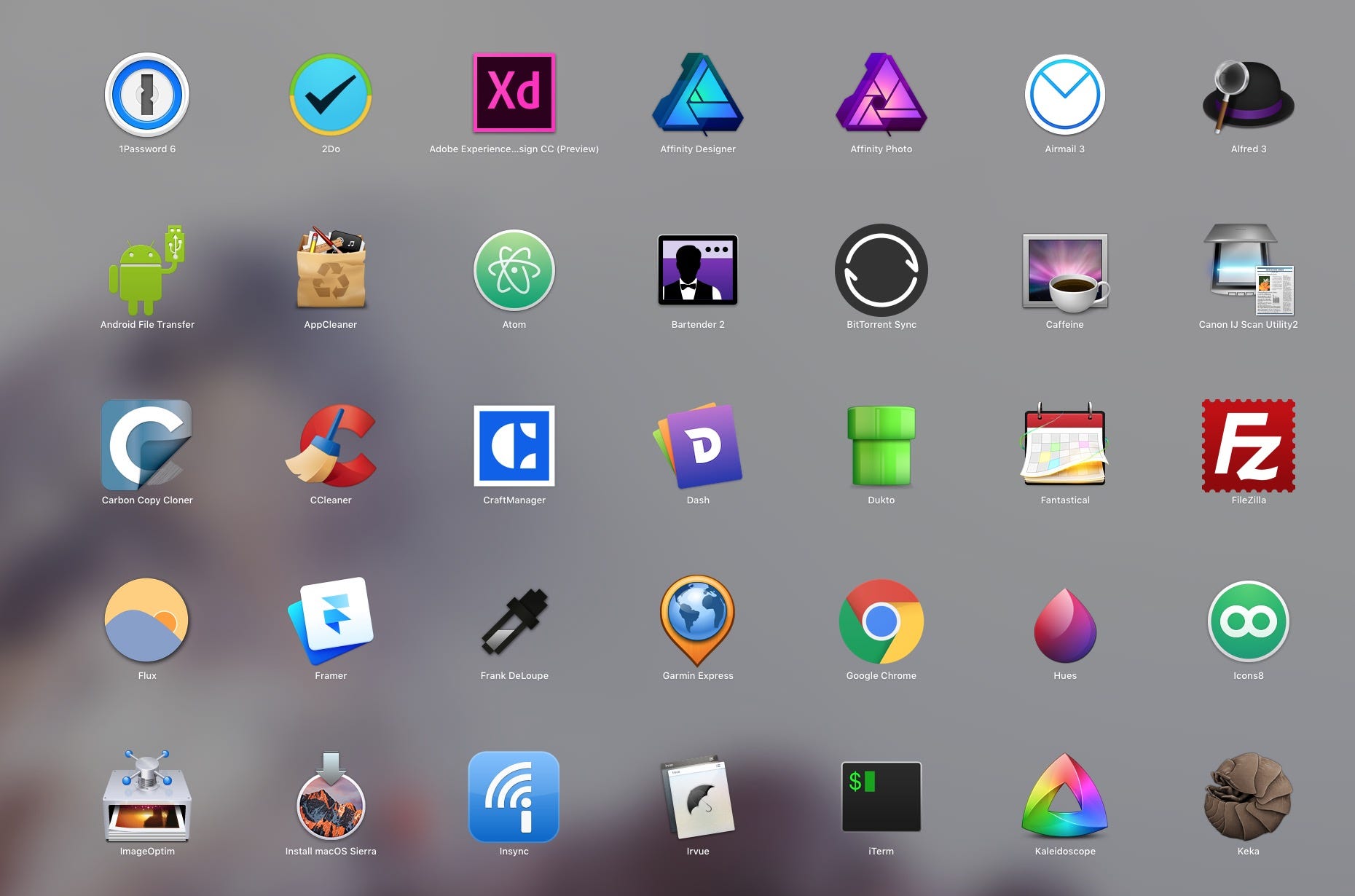Viewport: 1355px width, 896px height.
Task: Open the Garmin Express globe icon
Action: [x=698, y=621]
